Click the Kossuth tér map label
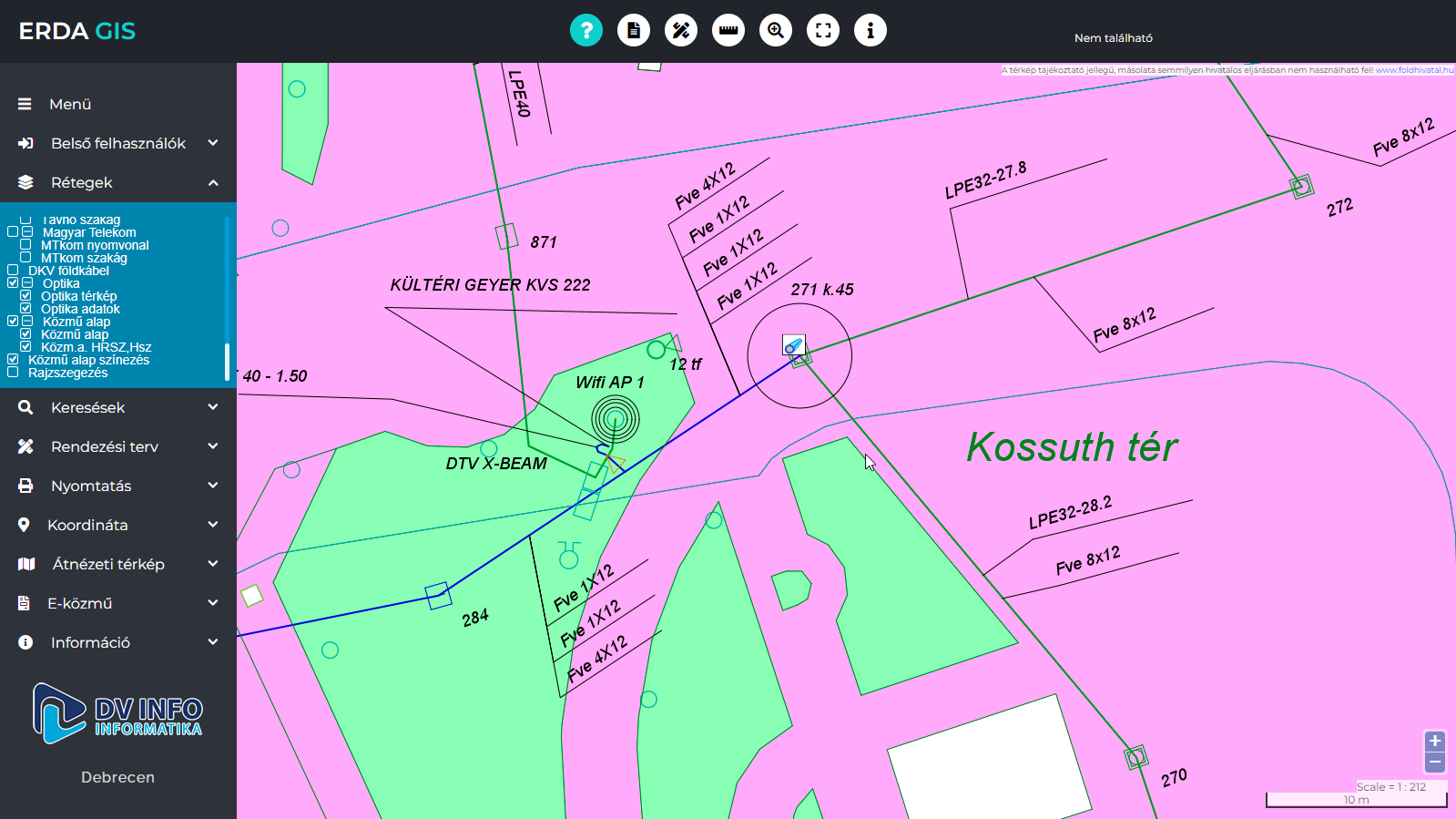Screen dimensions: 1456x819 (x=1072, y=447)
